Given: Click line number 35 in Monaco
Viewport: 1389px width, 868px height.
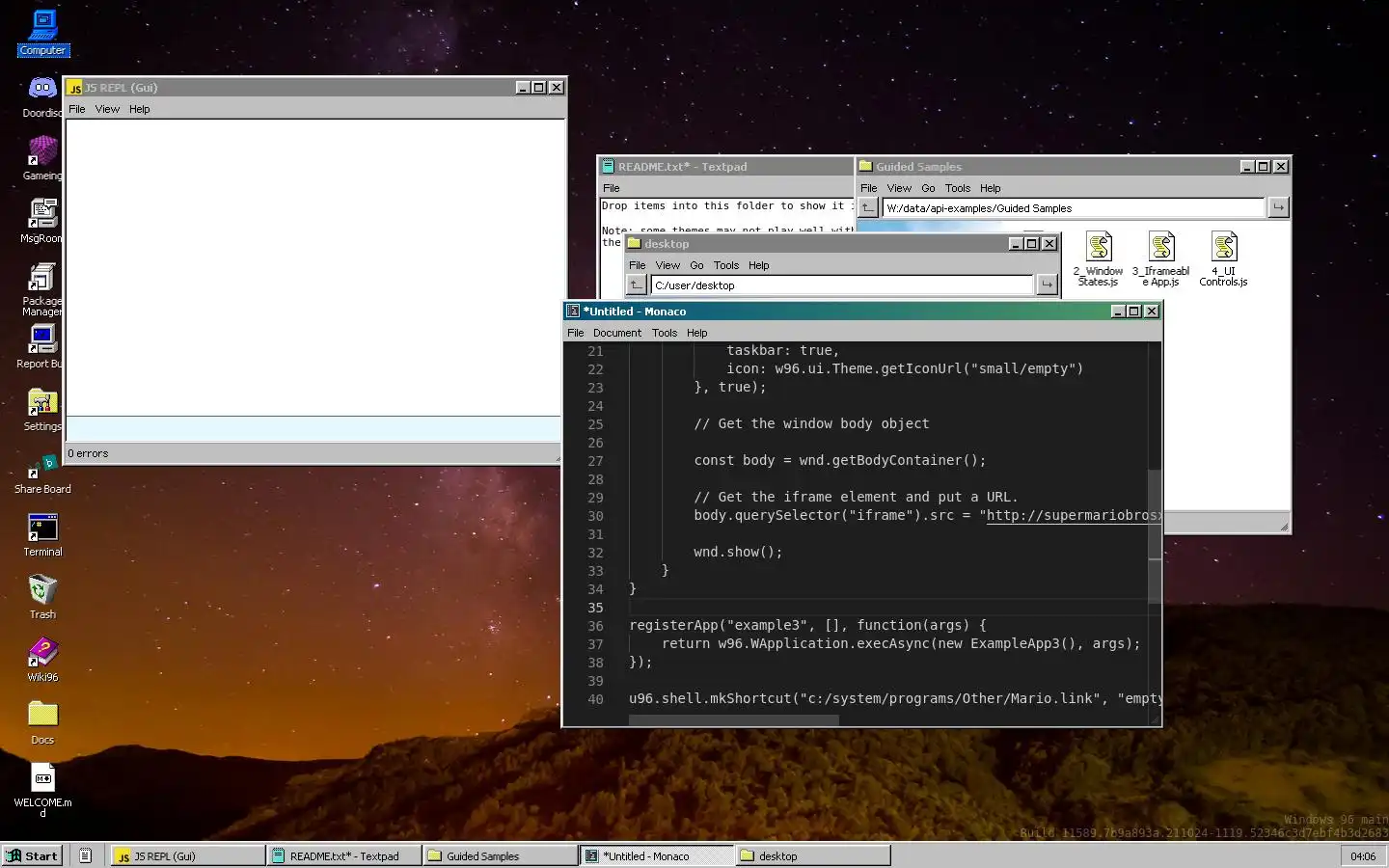Looking at the screenshot, I should [595, 608].
